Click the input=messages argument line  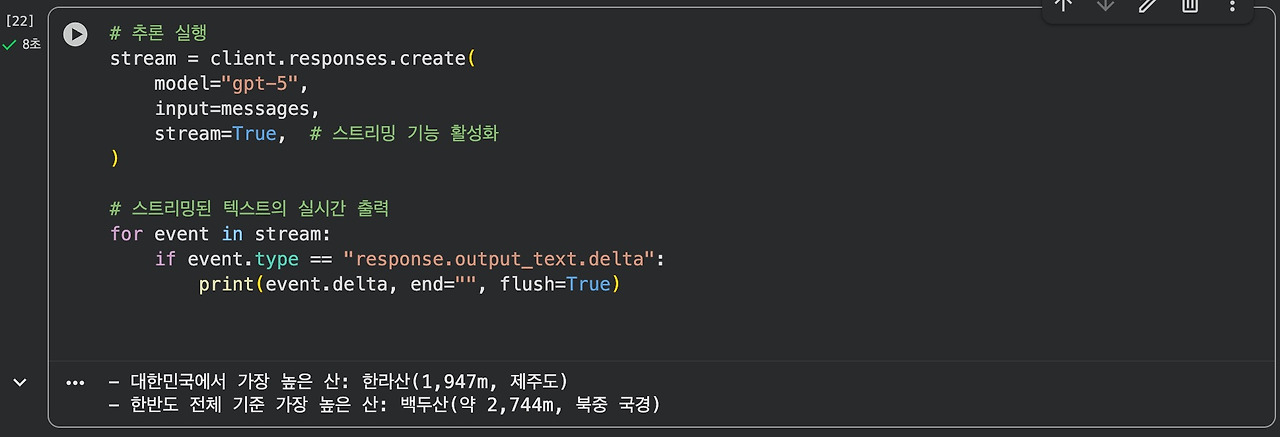point(237,108)
